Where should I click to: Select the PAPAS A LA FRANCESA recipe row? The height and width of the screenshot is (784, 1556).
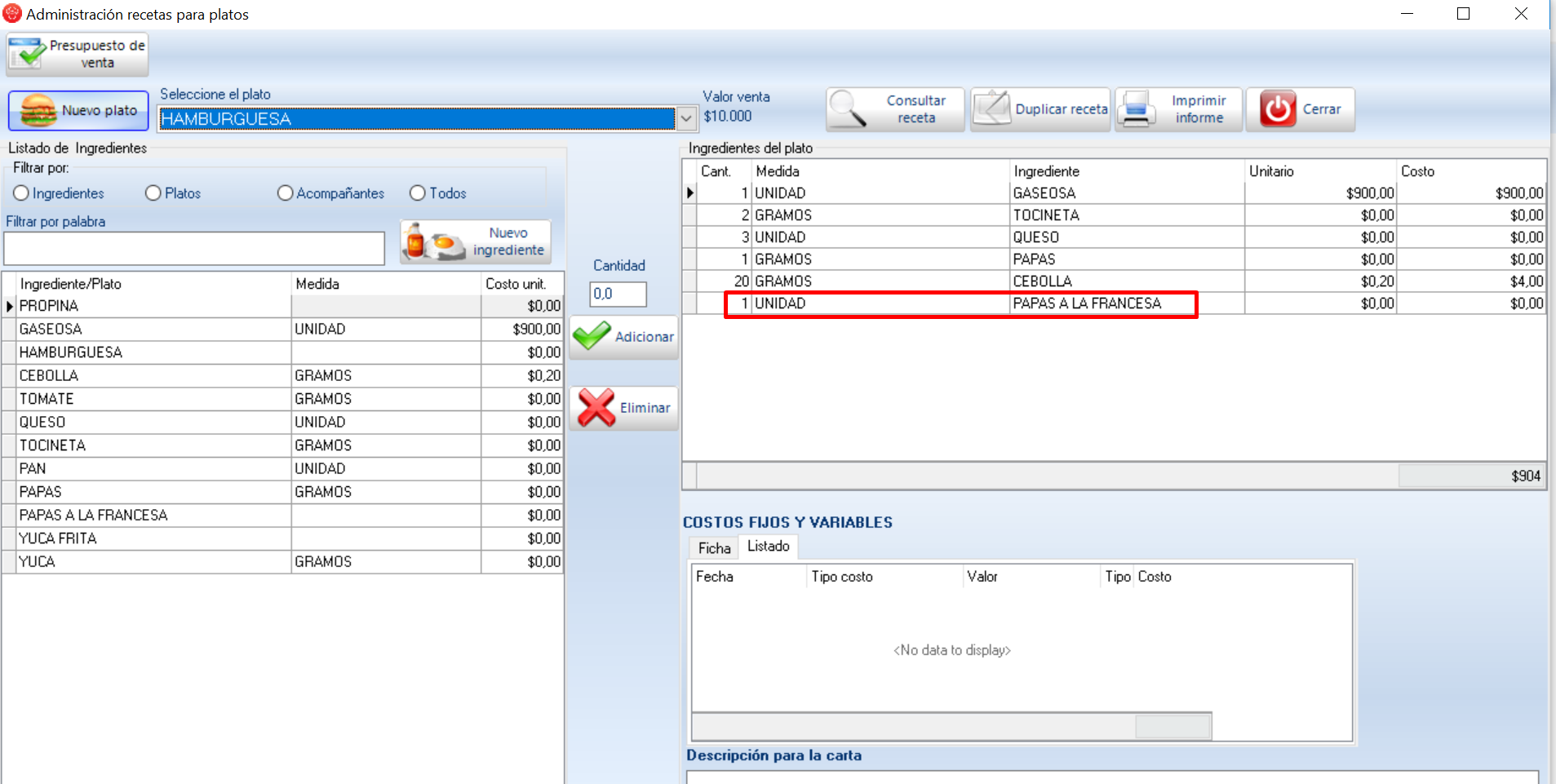click(x=1086, y=303)
